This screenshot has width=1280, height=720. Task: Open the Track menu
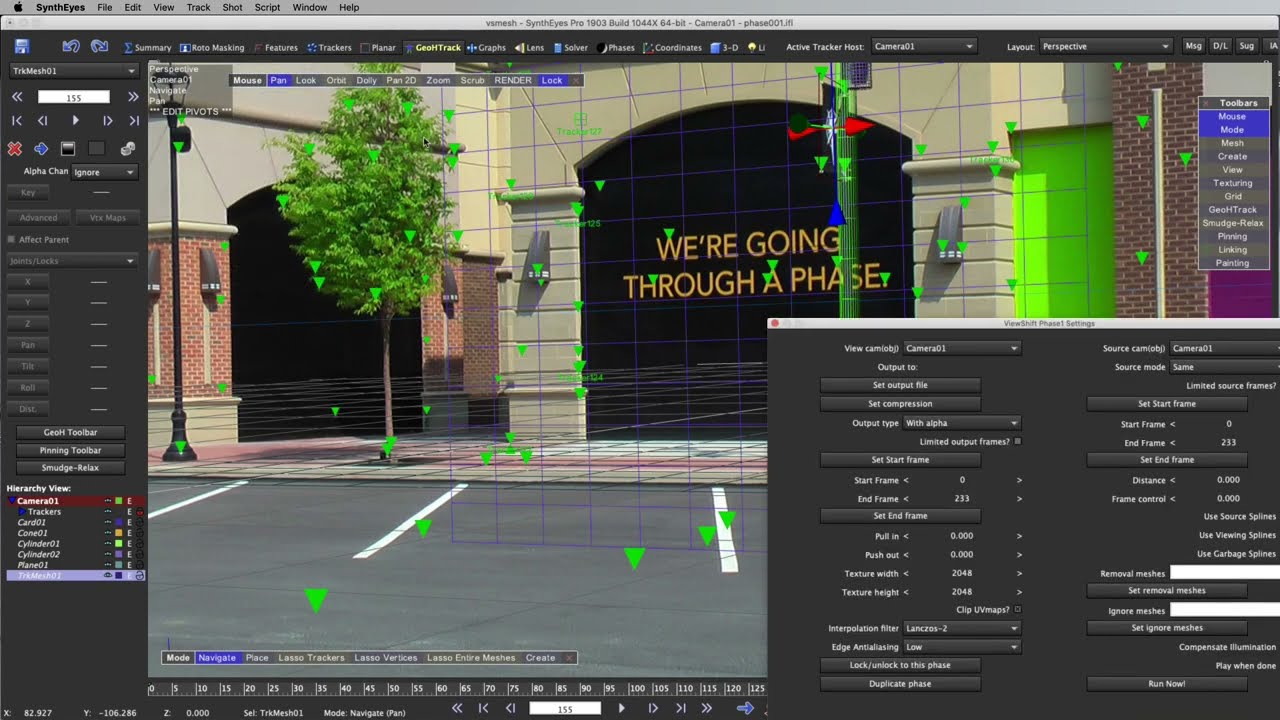point(198,7)
